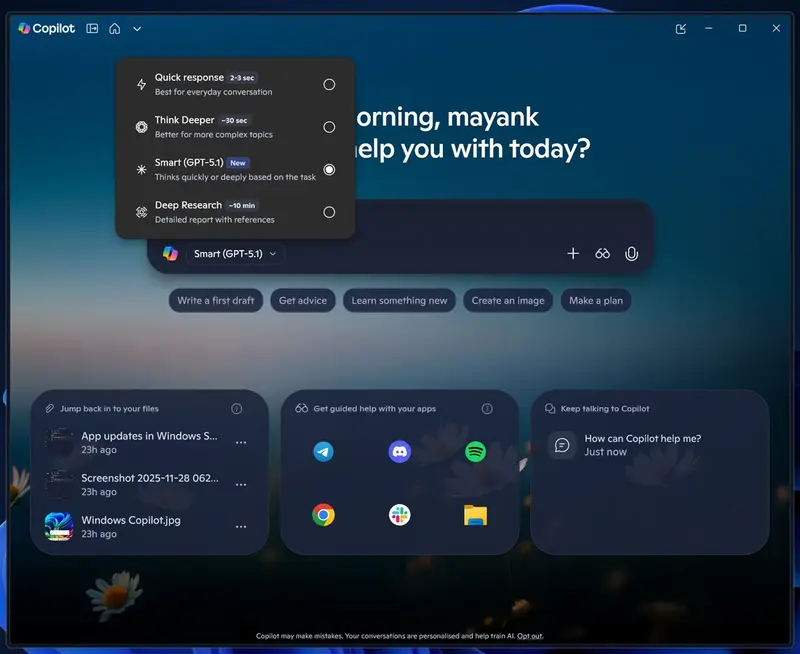Viewport: 800px width, 654px height.
Task: Start a new chat with the sidebar compose icon
Action: (x=680, y=29)
